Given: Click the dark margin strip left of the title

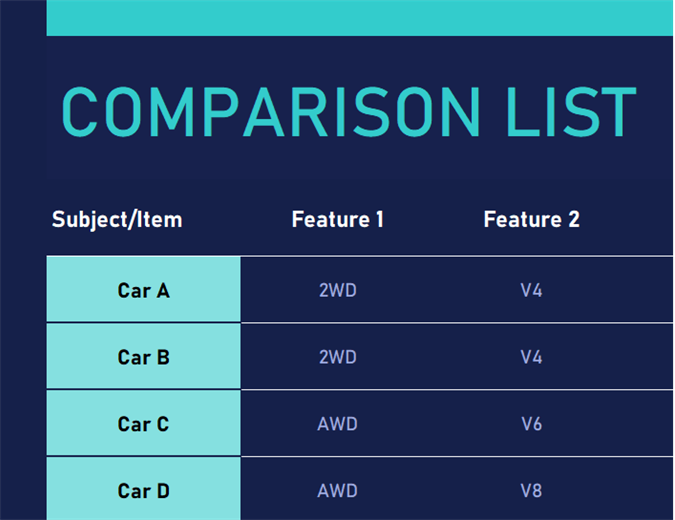Looking at the screenshot, I should 22,110.
